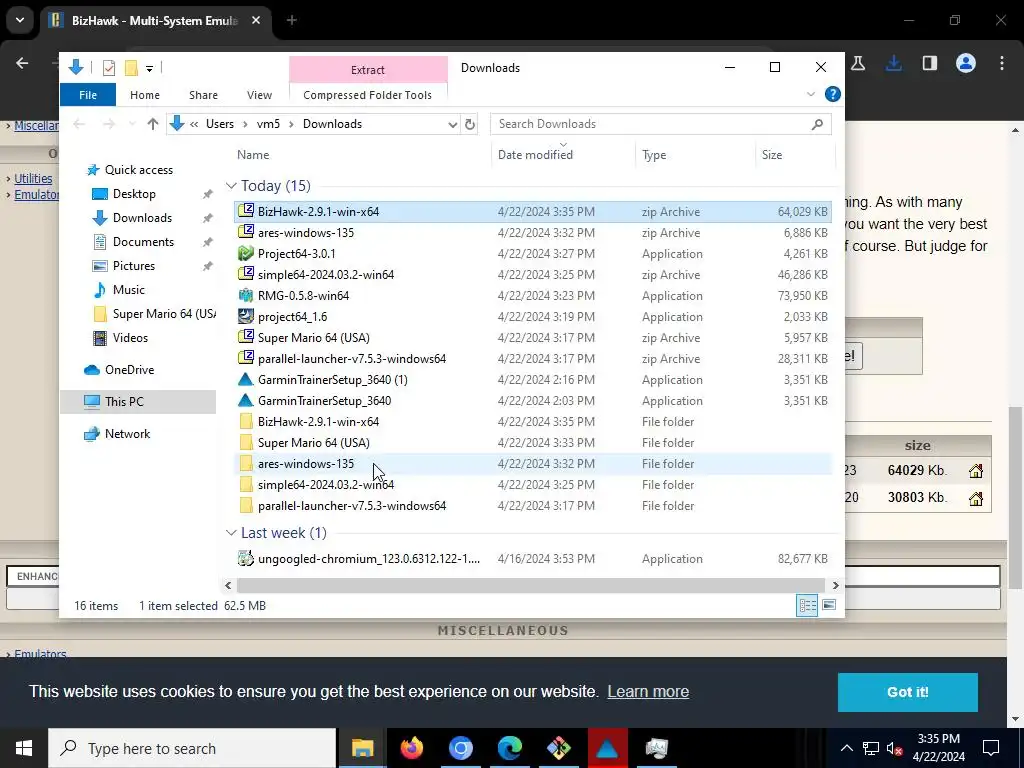Click the Properties icon in quick access toolbar

(109, 68)
